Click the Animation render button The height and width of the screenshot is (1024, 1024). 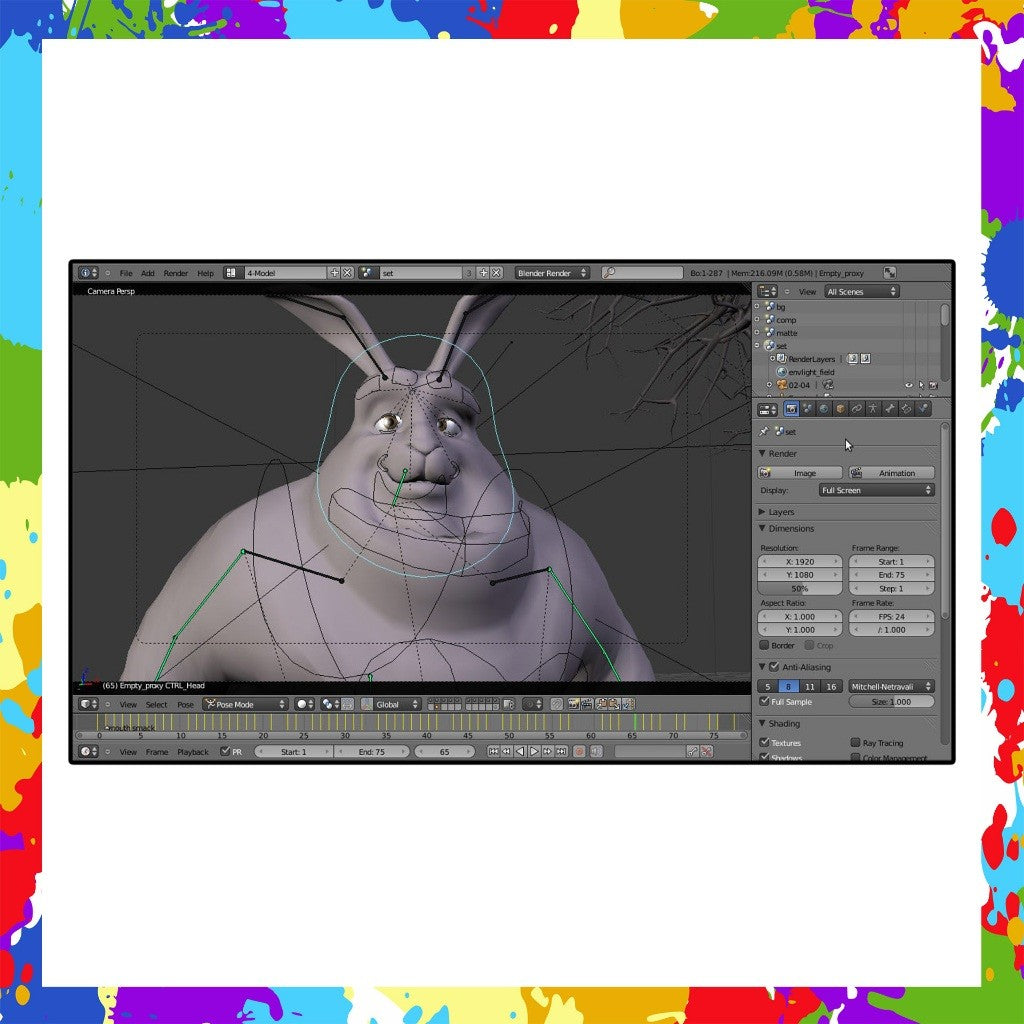tap(895, 472)
